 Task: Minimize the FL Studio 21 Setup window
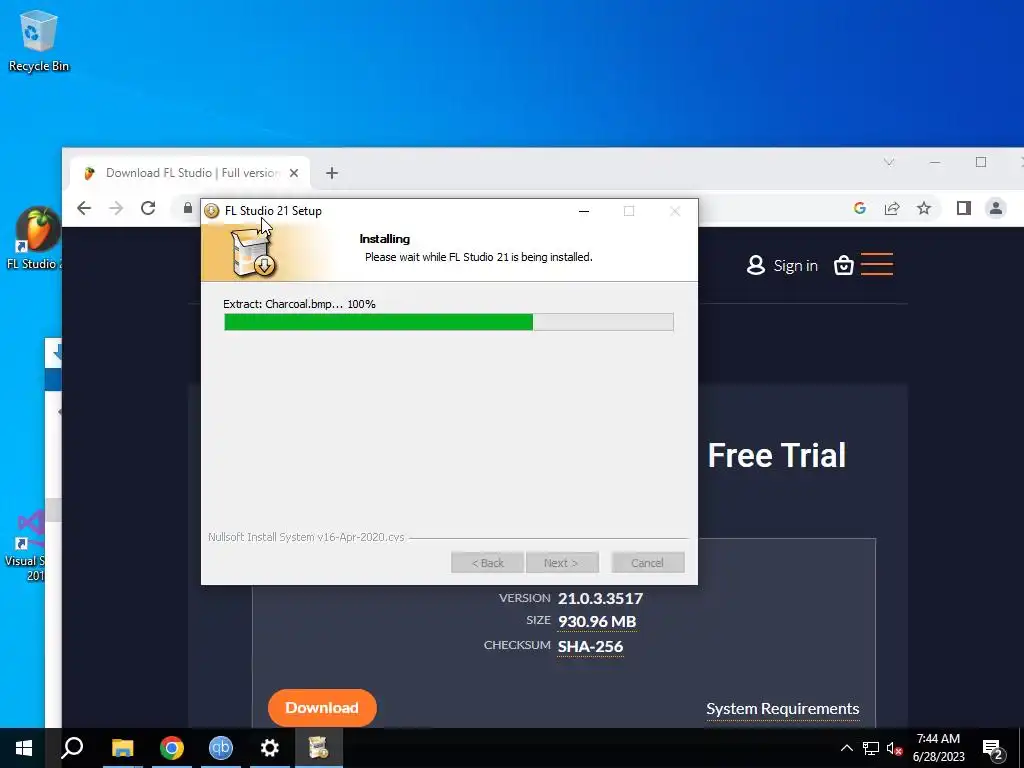[x=584, y=211]
